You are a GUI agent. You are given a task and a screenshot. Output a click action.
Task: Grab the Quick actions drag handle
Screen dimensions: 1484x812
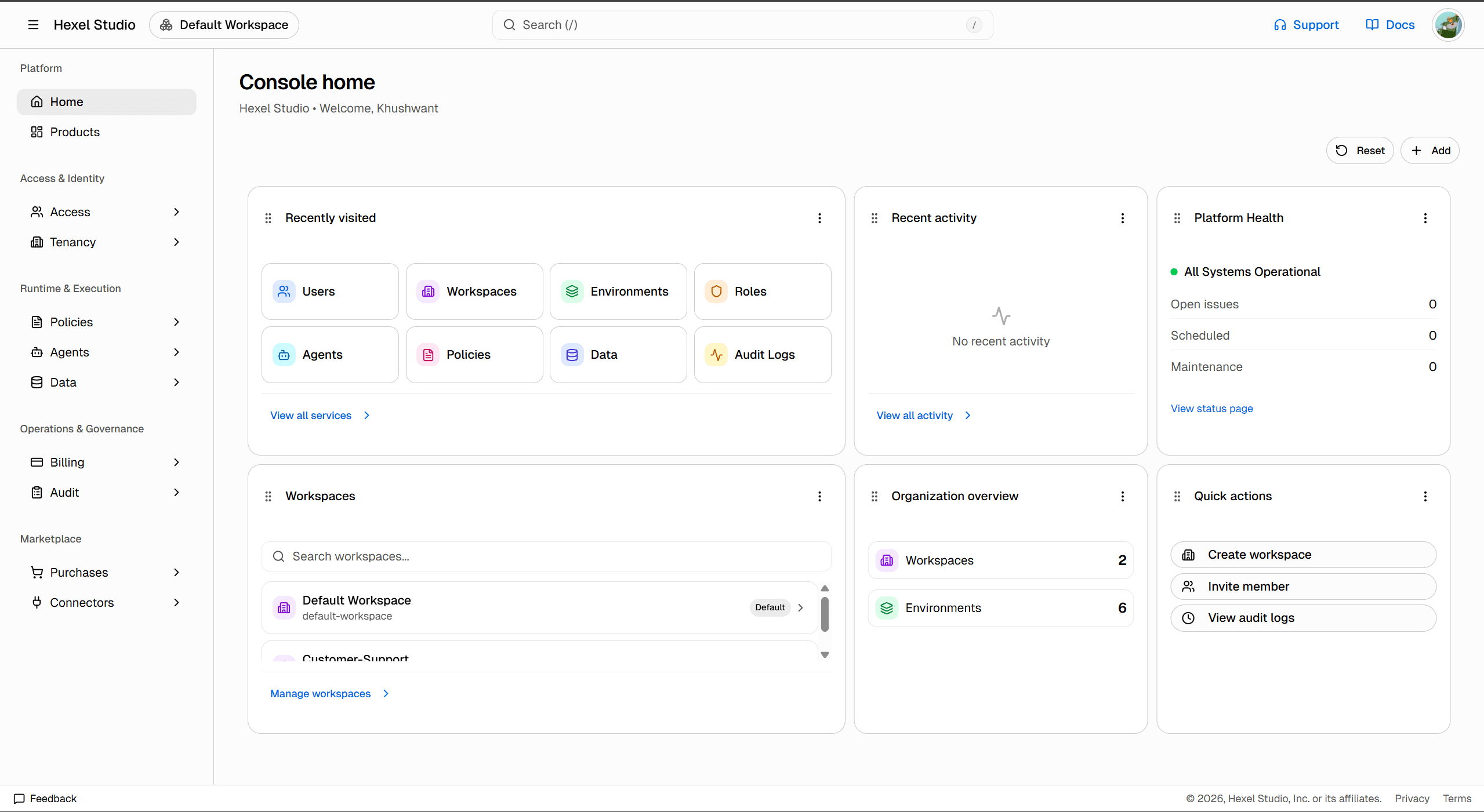[1177, 496]
